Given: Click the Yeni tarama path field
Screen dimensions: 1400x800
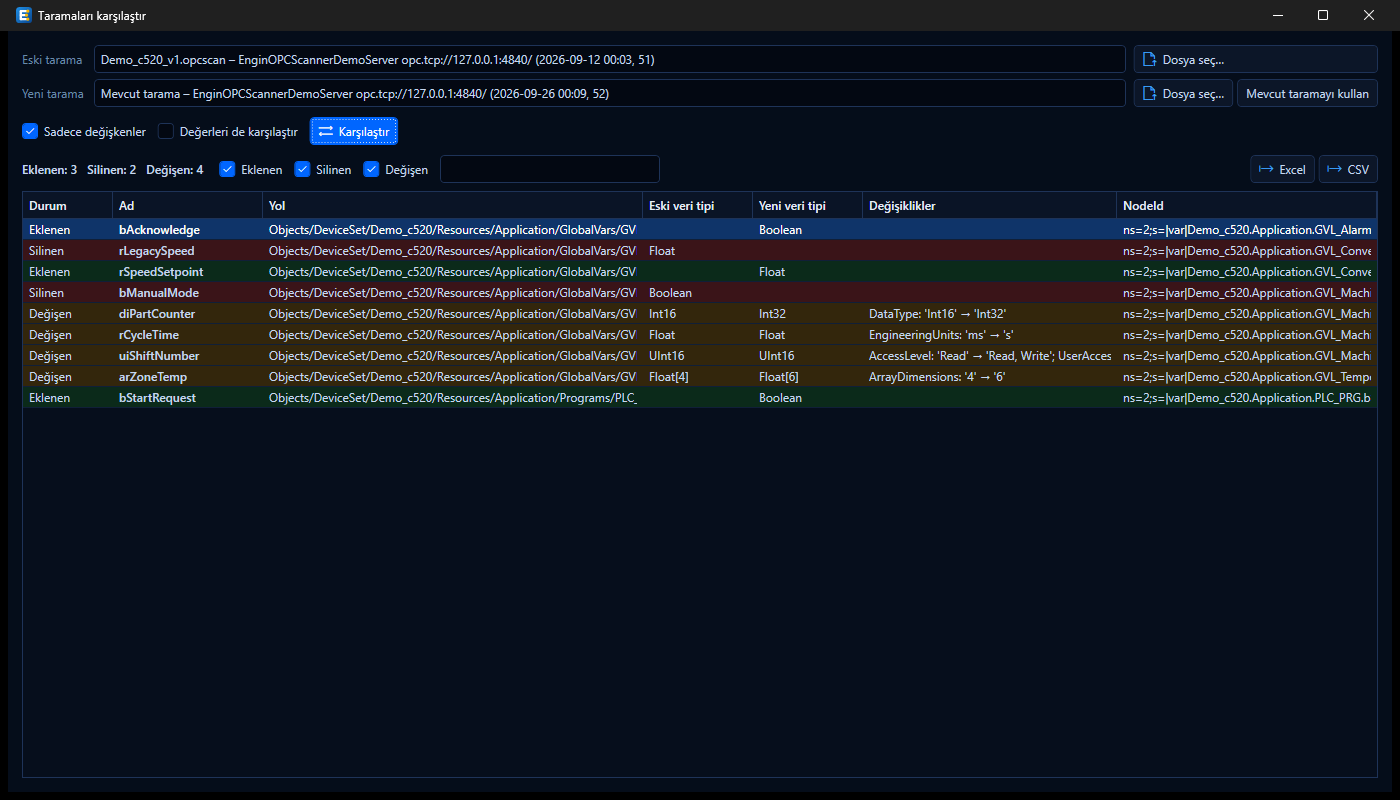Looking at the screenshot, I should pos(610,94).
